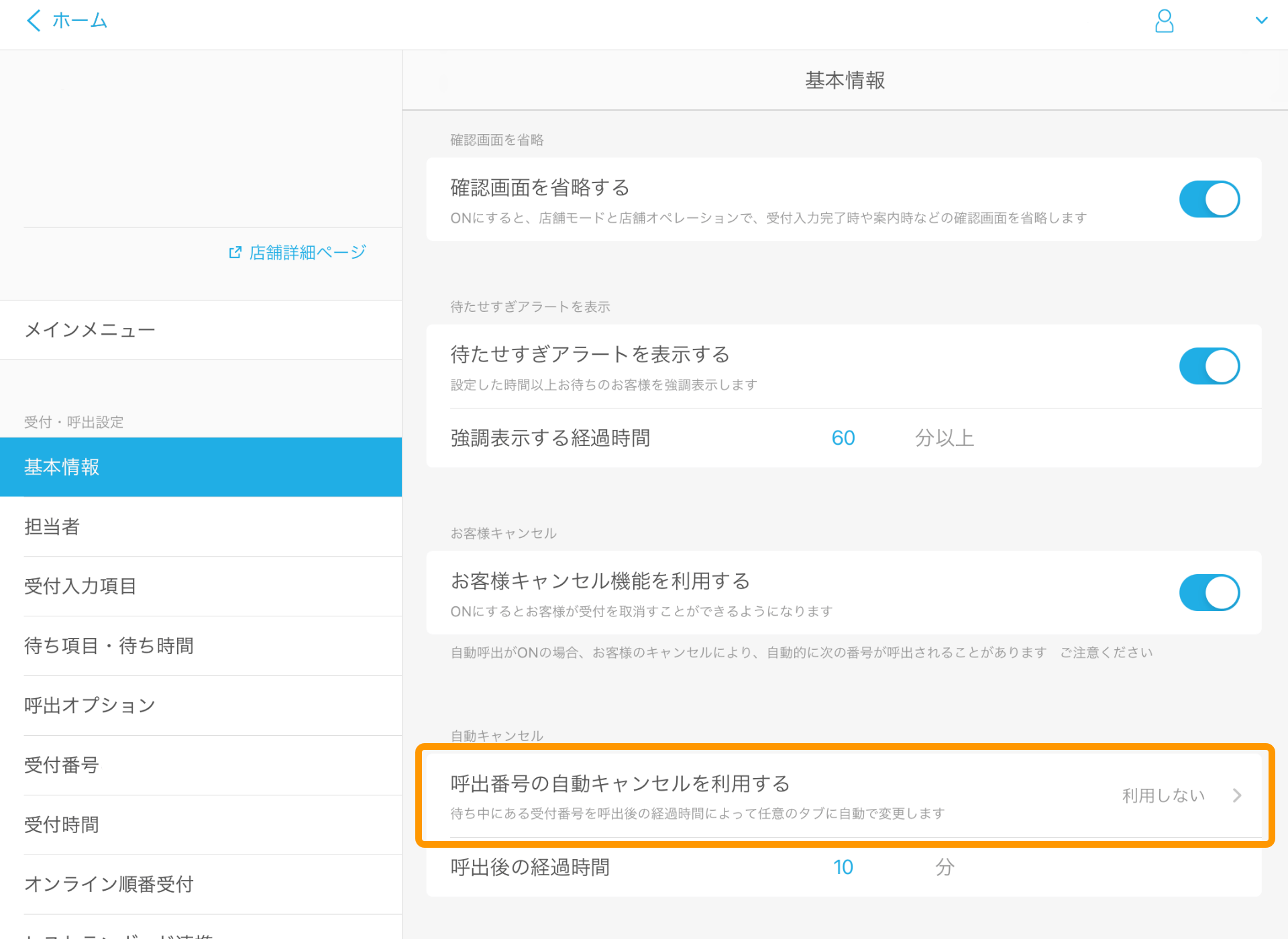This screenshot has width=1288, height=939.
Task: Click the external link icon beside 店舗詳細ページ
Action: (235, 252)
